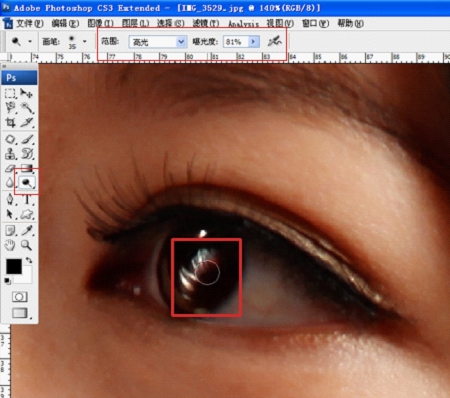
Task: Click the burn tool preset icon in options bar
Action: pos(16,41)
